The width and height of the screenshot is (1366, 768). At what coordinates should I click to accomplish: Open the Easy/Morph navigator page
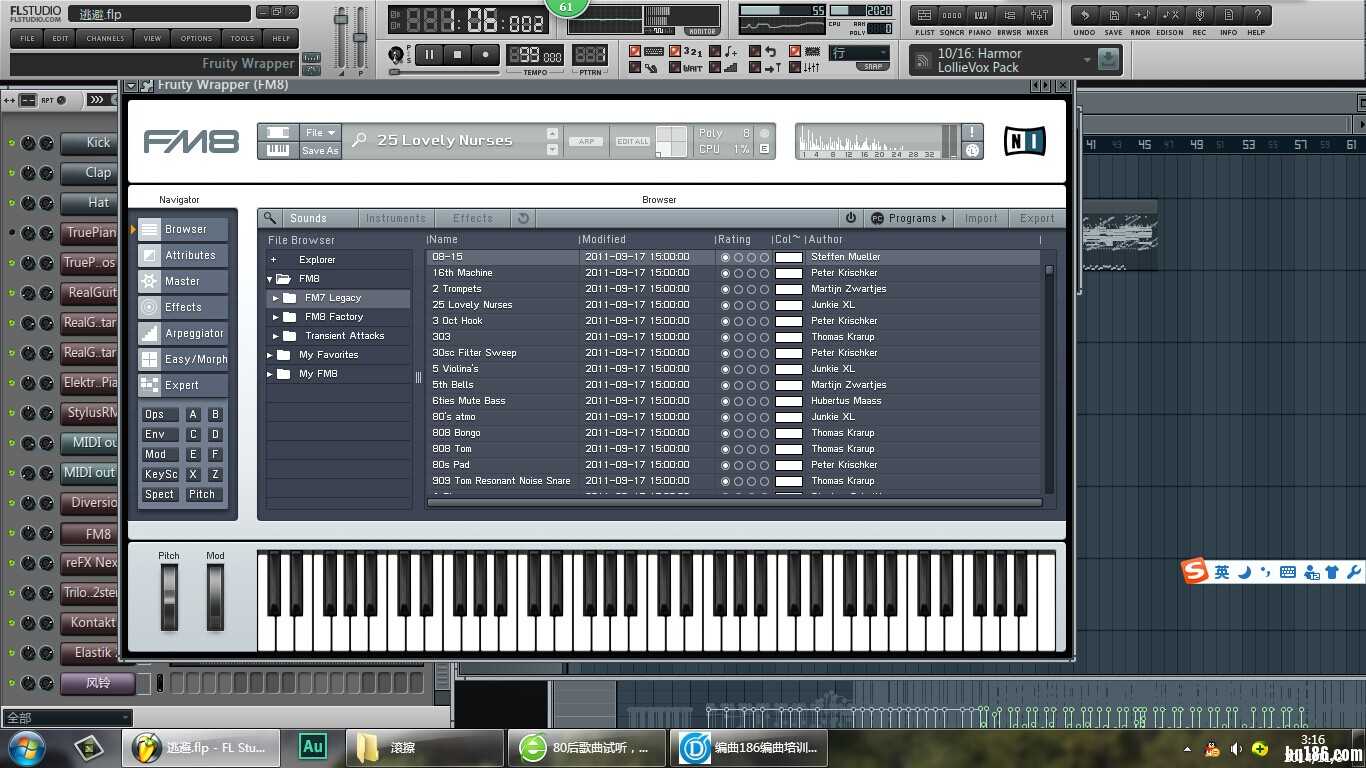point(183,359)
